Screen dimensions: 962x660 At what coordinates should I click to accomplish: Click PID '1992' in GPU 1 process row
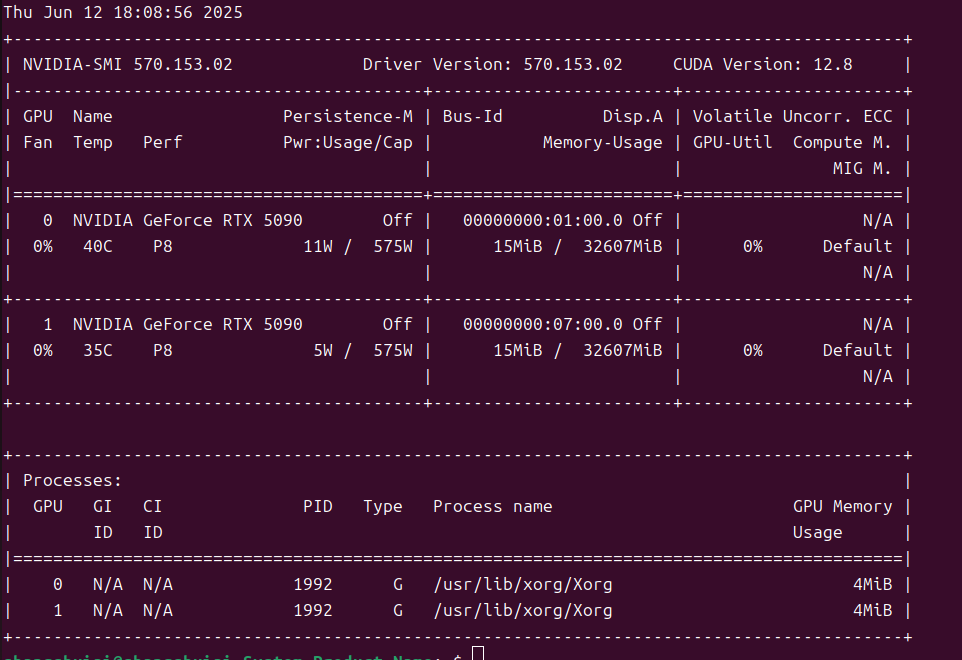click(313, 611)
